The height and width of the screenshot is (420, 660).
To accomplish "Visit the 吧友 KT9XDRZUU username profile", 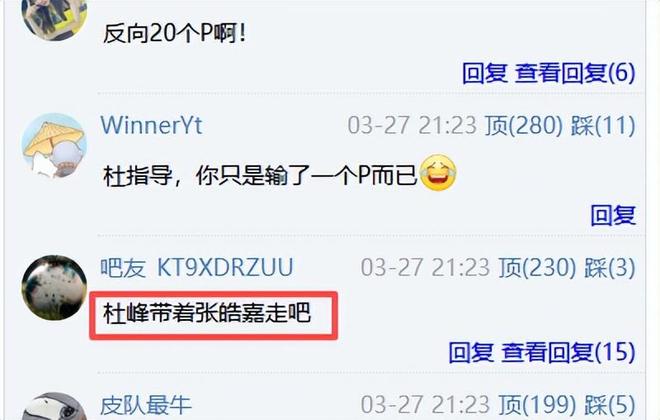I will pyautogui.click(x=197, y=267).
